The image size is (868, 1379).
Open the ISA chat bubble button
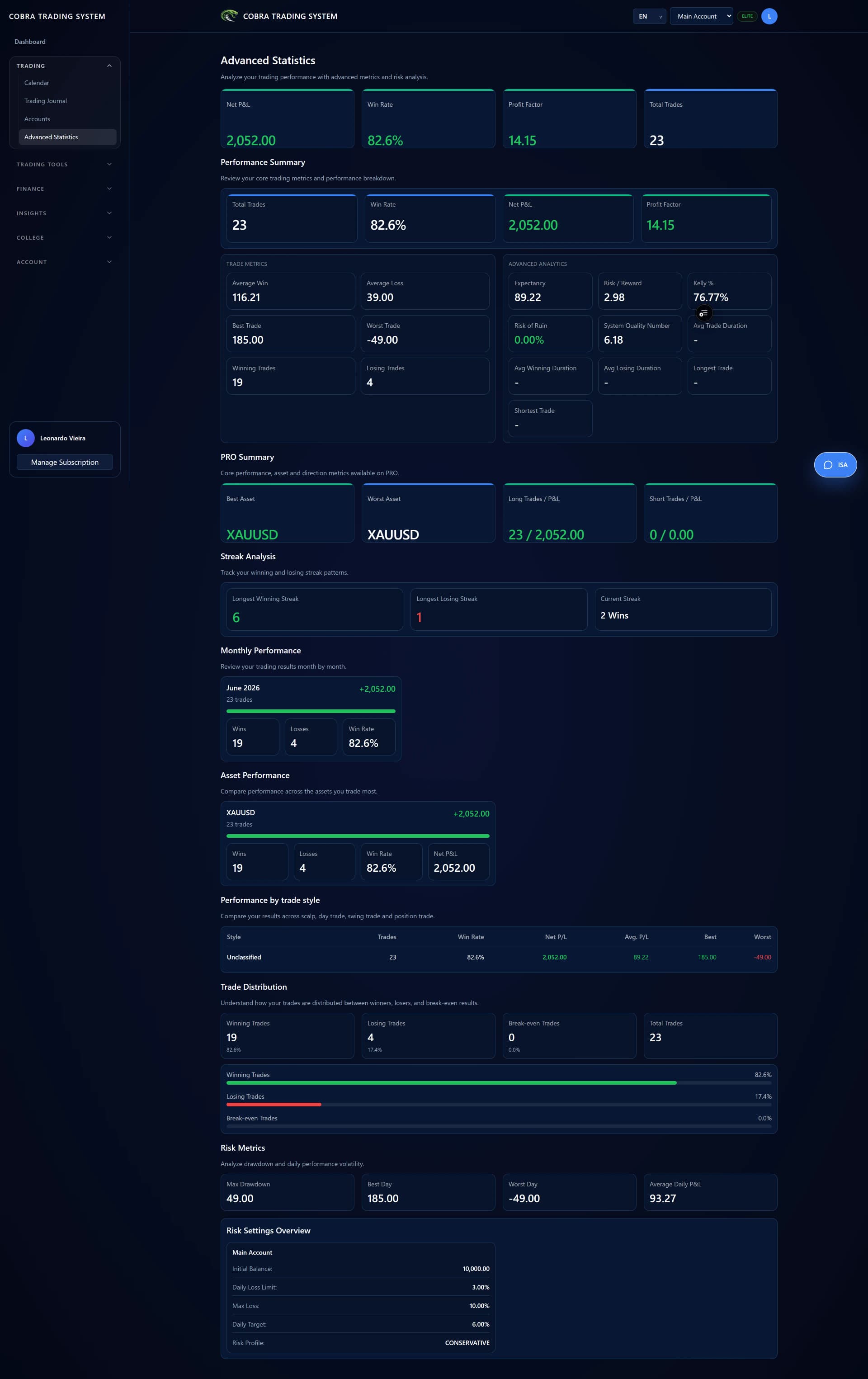coord(835,464)
